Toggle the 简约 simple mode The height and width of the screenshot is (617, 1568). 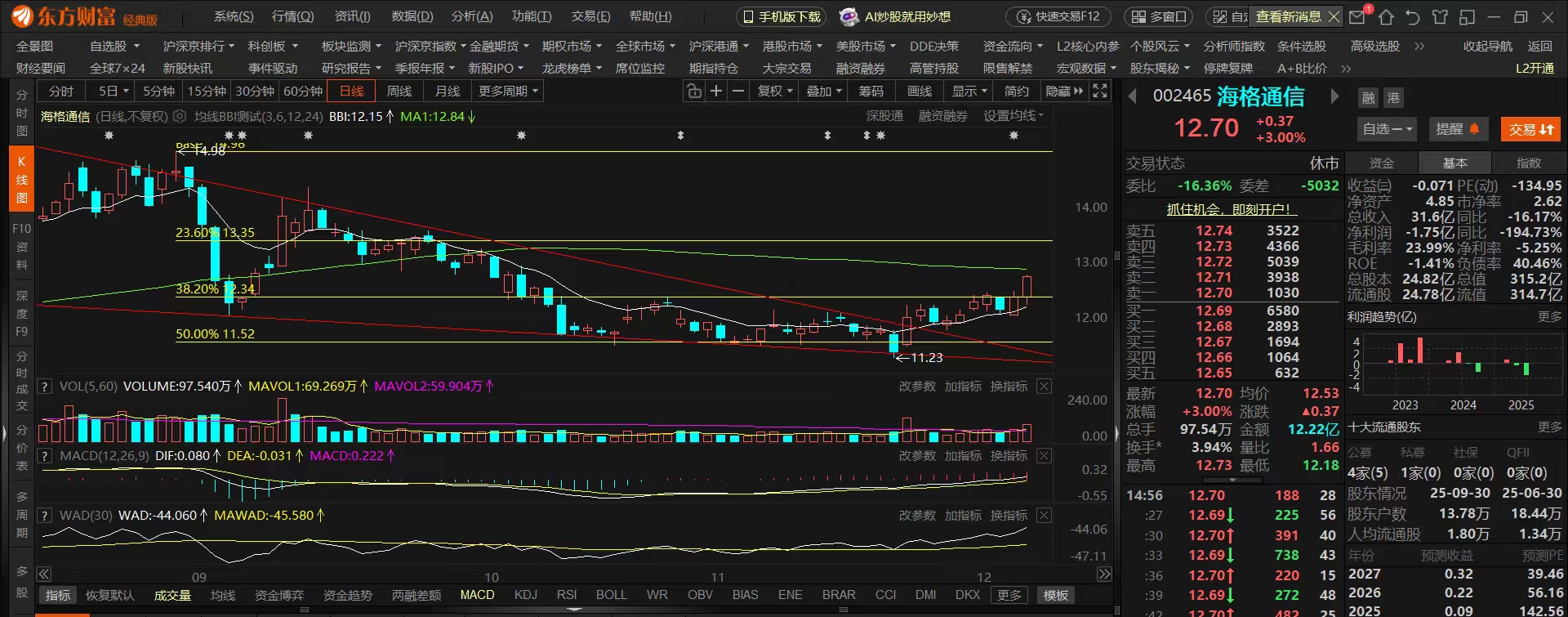pos(1017,91)
